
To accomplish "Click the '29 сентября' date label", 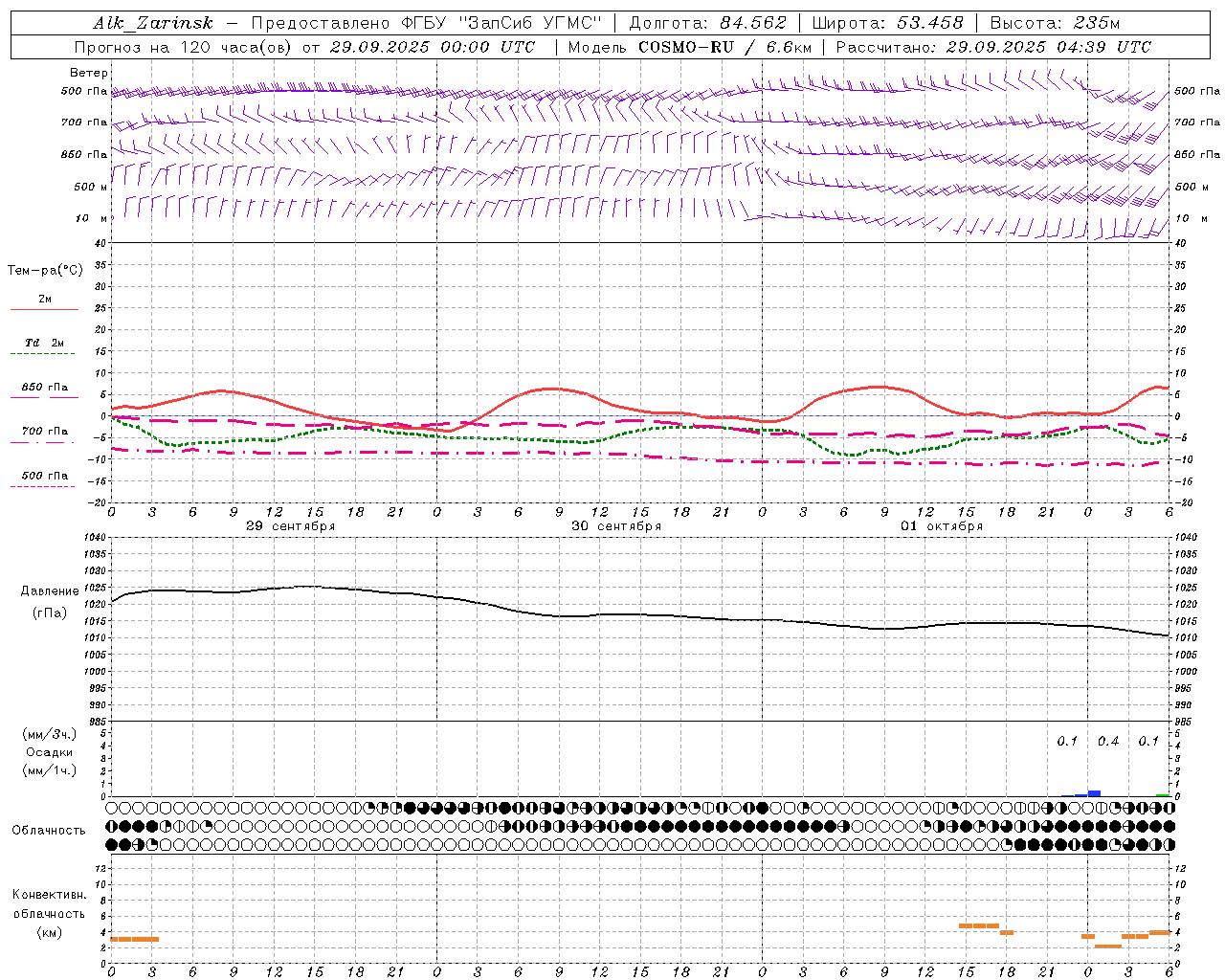I will pos(290,526).
